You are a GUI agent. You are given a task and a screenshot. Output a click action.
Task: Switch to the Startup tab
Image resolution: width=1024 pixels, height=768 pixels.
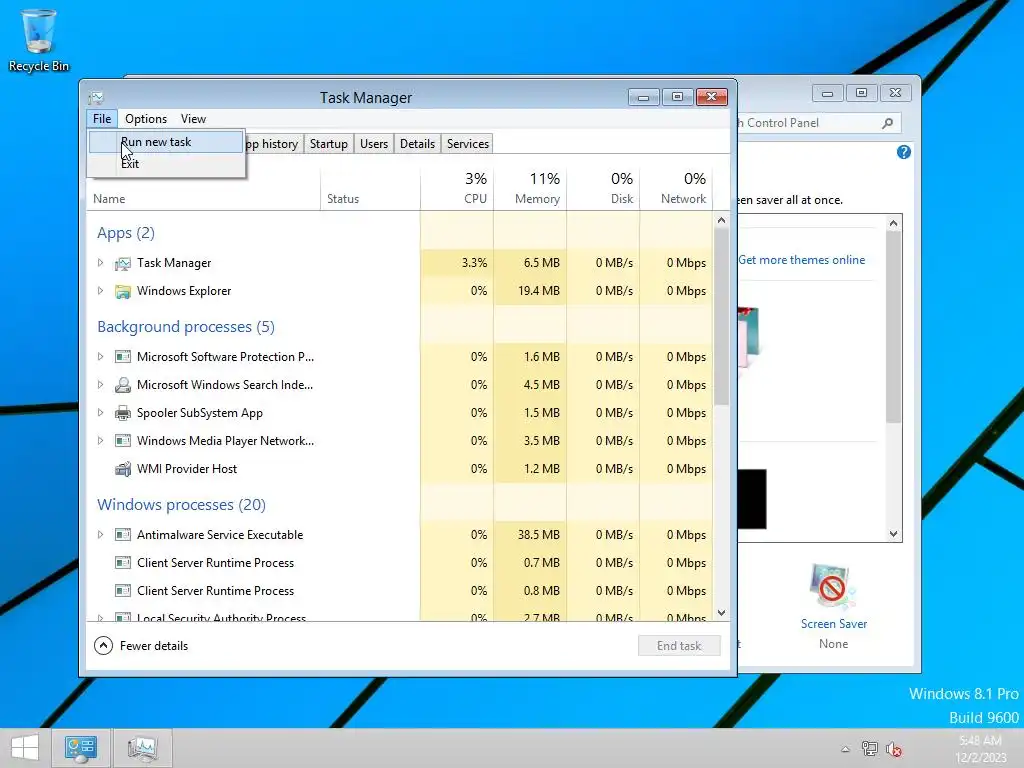coord(328,144)
